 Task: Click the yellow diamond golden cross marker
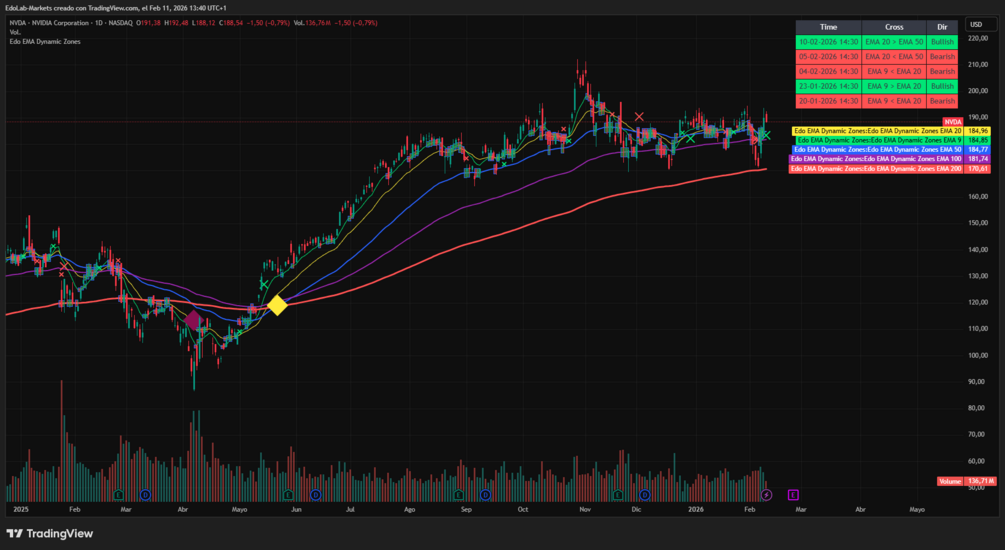277,306
